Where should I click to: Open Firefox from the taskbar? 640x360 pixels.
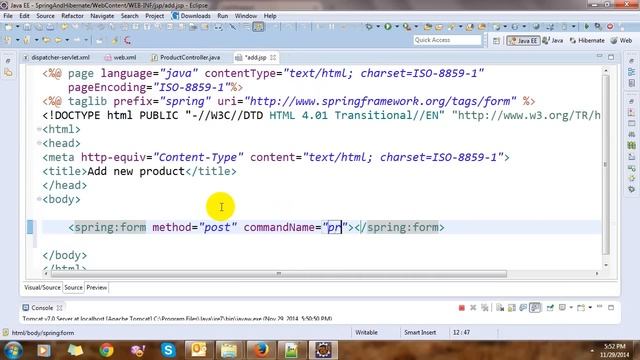261,350
